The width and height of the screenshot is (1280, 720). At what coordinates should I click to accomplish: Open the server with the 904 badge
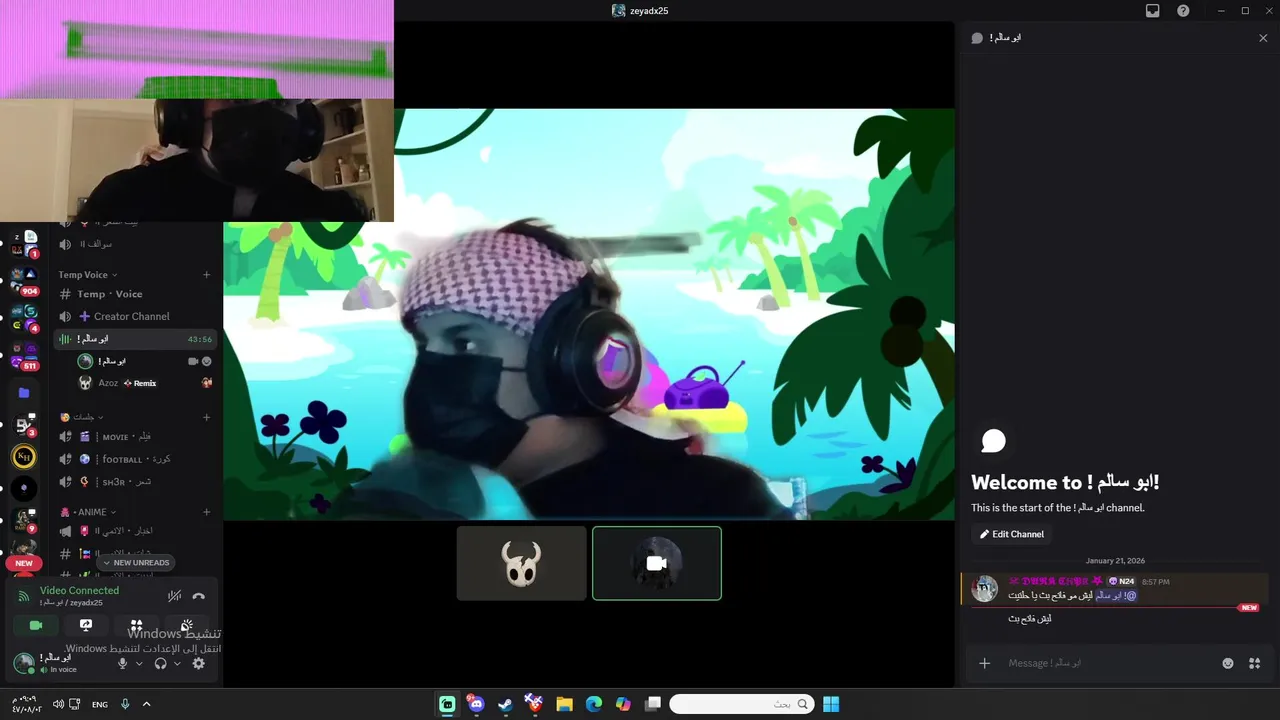[x=24, y=281]
